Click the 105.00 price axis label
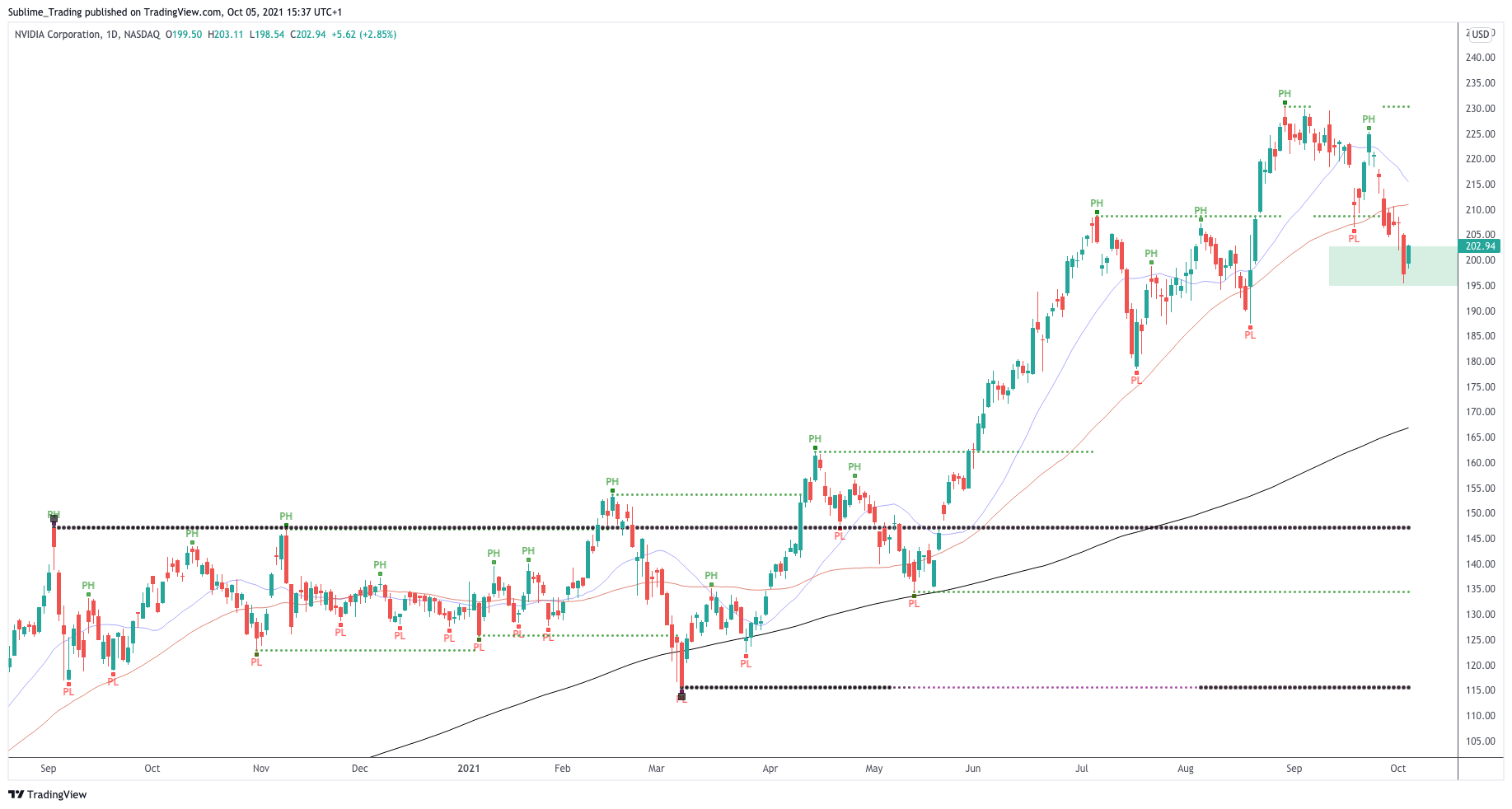Image resolution: width=1512 pixels, height=809 pixels. (x=1480, y=741)
